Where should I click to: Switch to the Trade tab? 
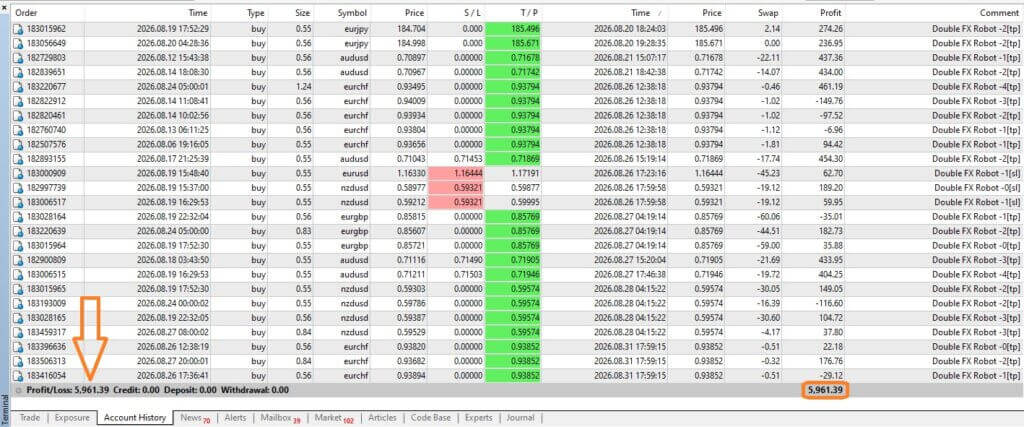point(29,417)
